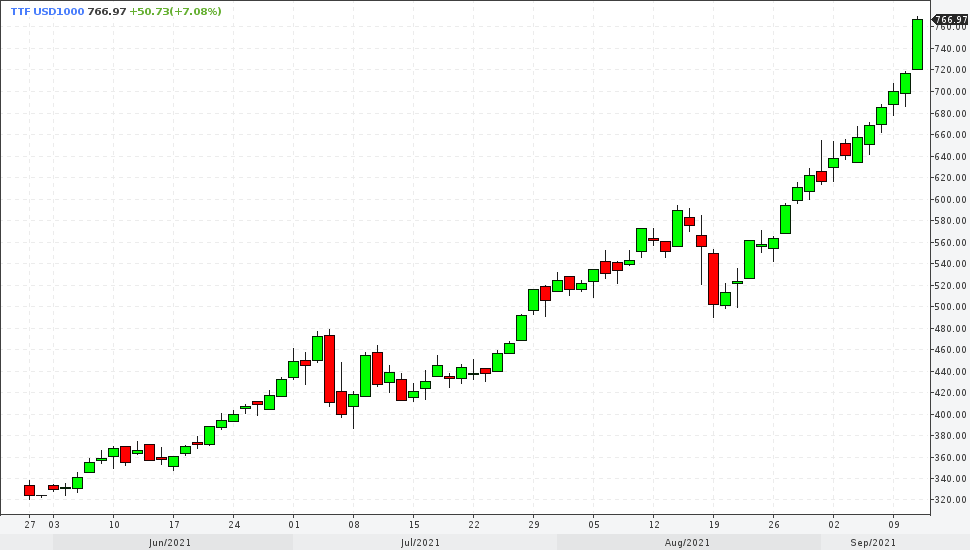
Task: Click the Sep/2021 month label
Action: (872, 543)
